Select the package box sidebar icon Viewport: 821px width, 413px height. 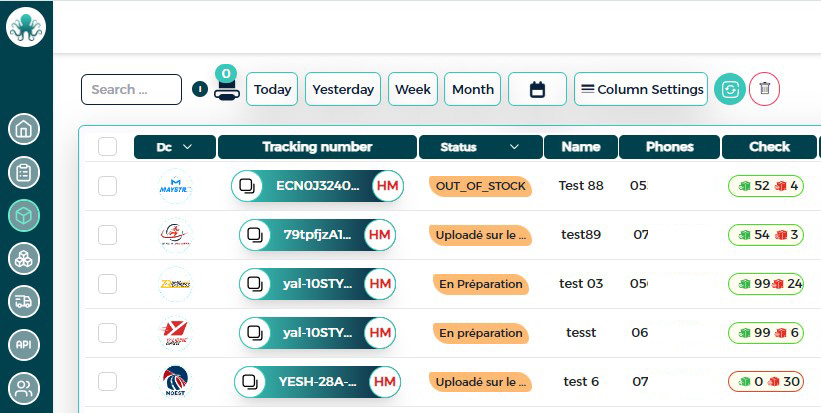(x=23, y=215)
